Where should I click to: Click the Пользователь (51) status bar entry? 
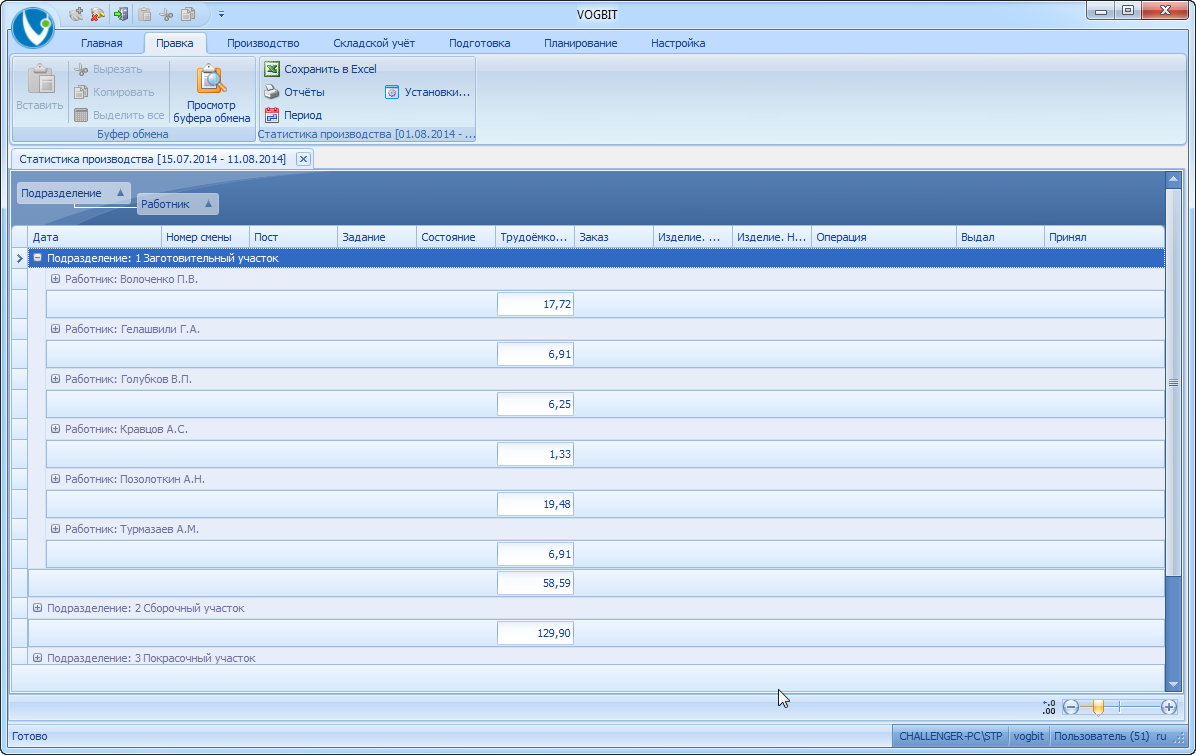(1101, 736)
